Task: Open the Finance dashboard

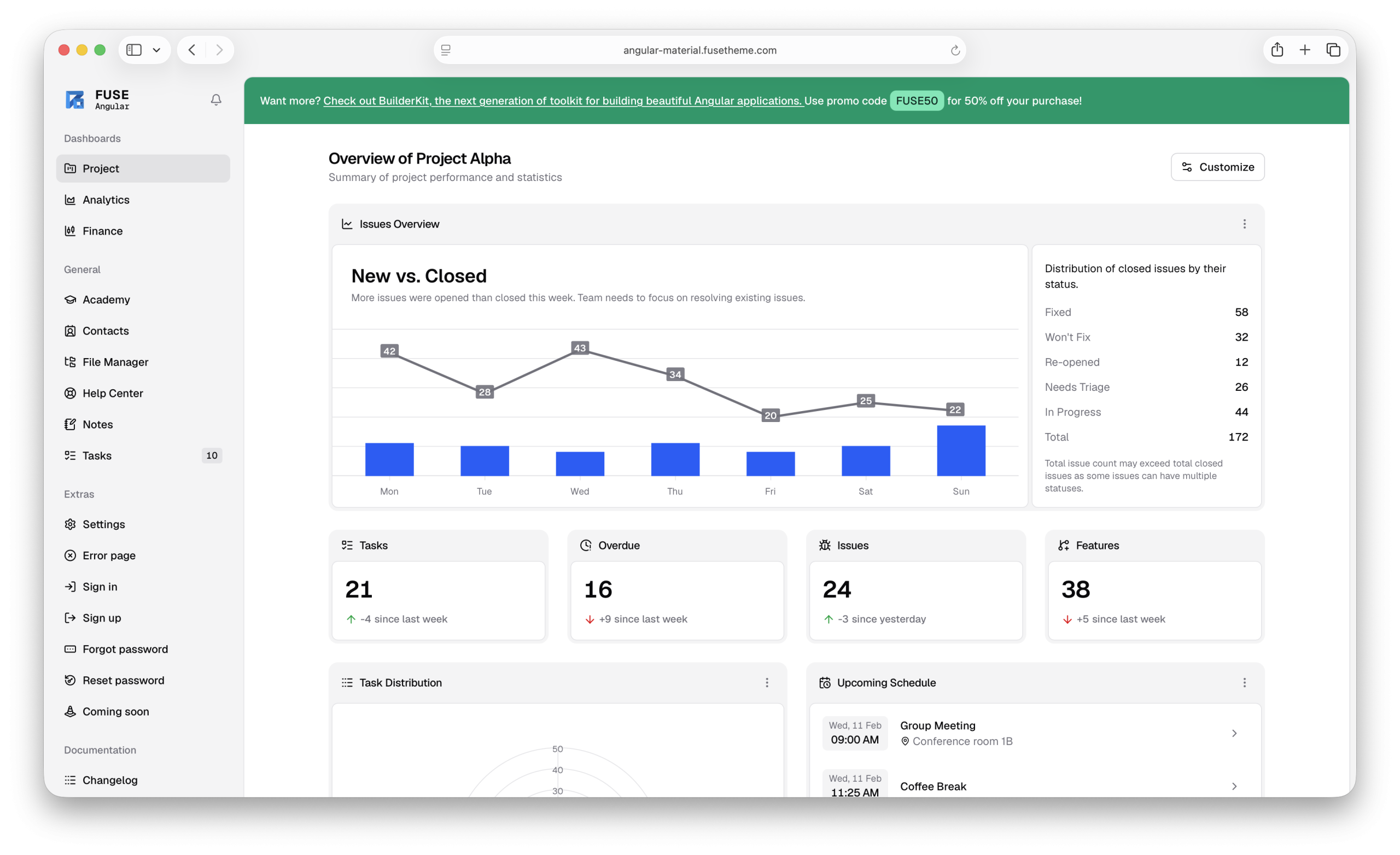Action: (x=102, y=231)
